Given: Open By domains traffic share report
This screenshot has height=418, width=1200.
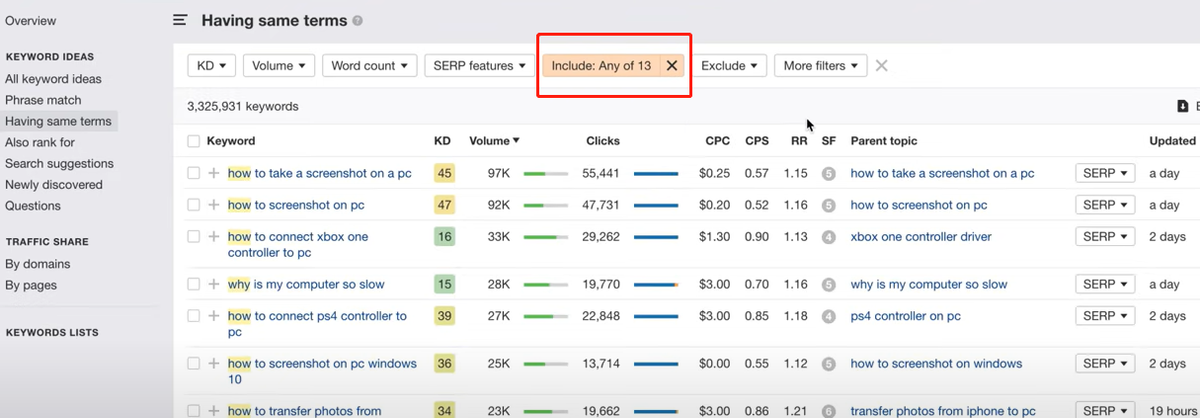Looking at the screenshot, I should pyautogui.click(x=38, y=264).
